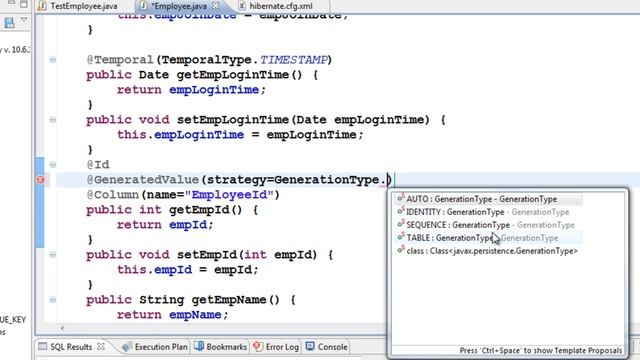This screenshot has height=360, width=640.
Task: Click the @GeneratedValue annotation text
Action: pyautogui.click(x=142, y=180)
